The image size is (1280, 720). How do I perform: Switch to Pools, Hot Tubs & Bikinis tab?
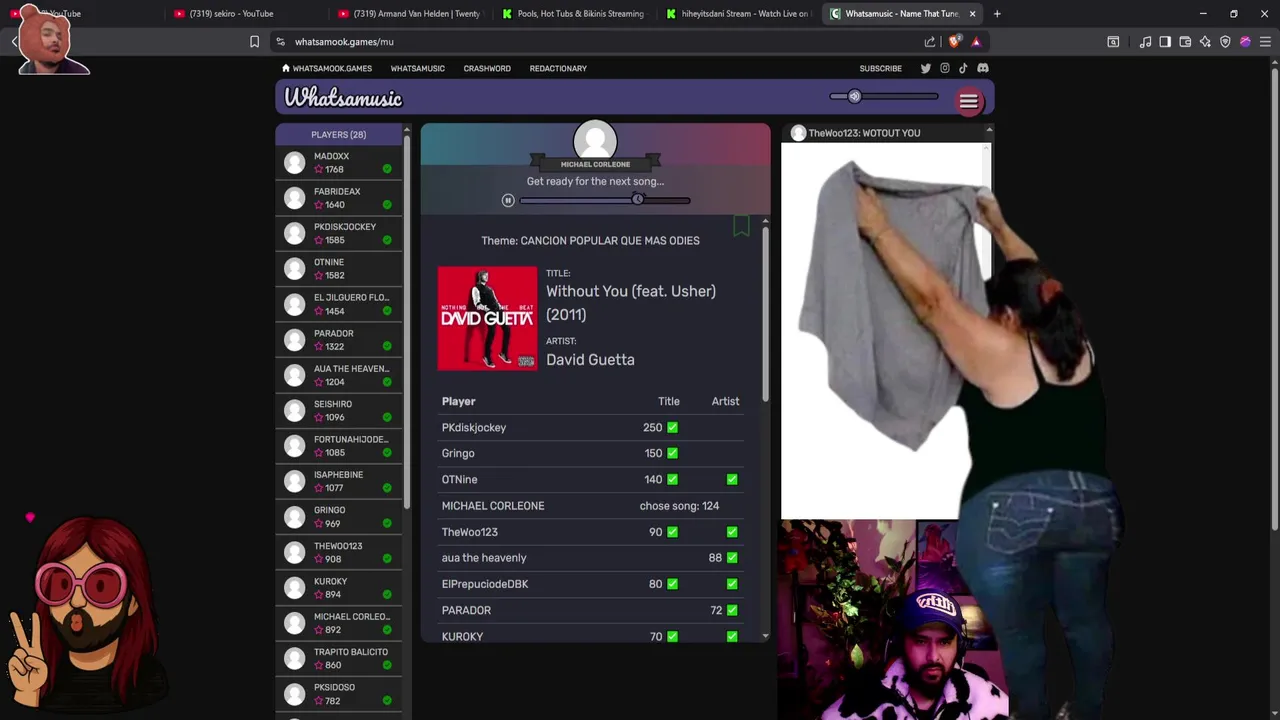click(x=573, y=14)
